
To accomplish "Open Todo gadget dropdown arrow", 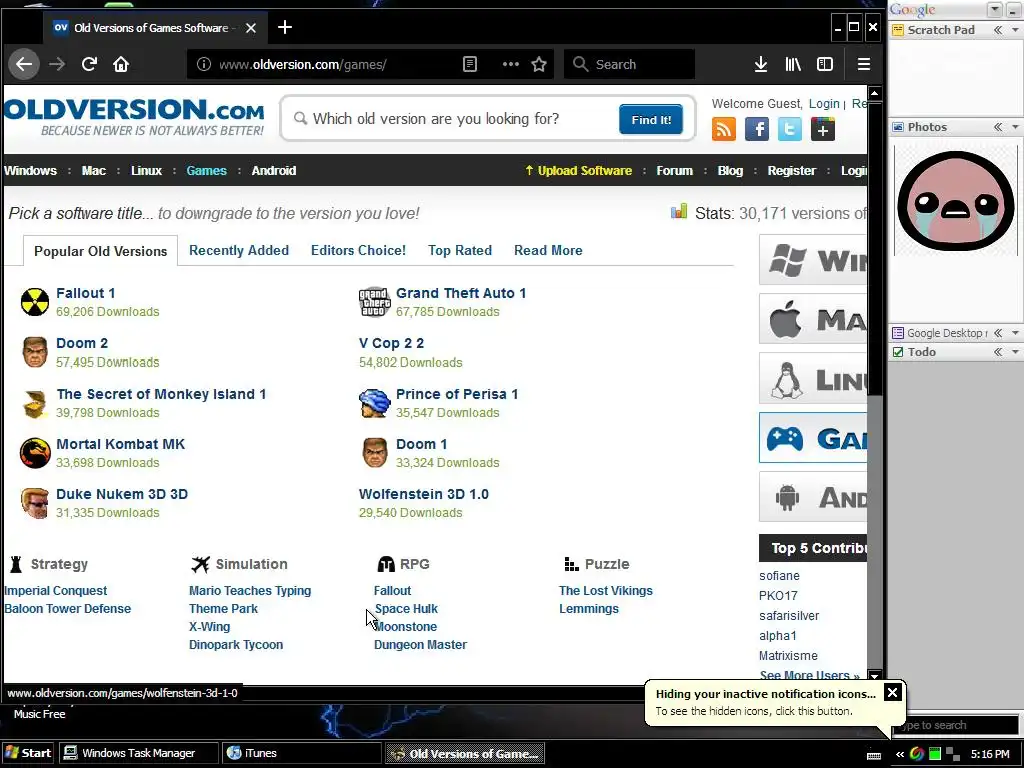I will (1015, 352).
